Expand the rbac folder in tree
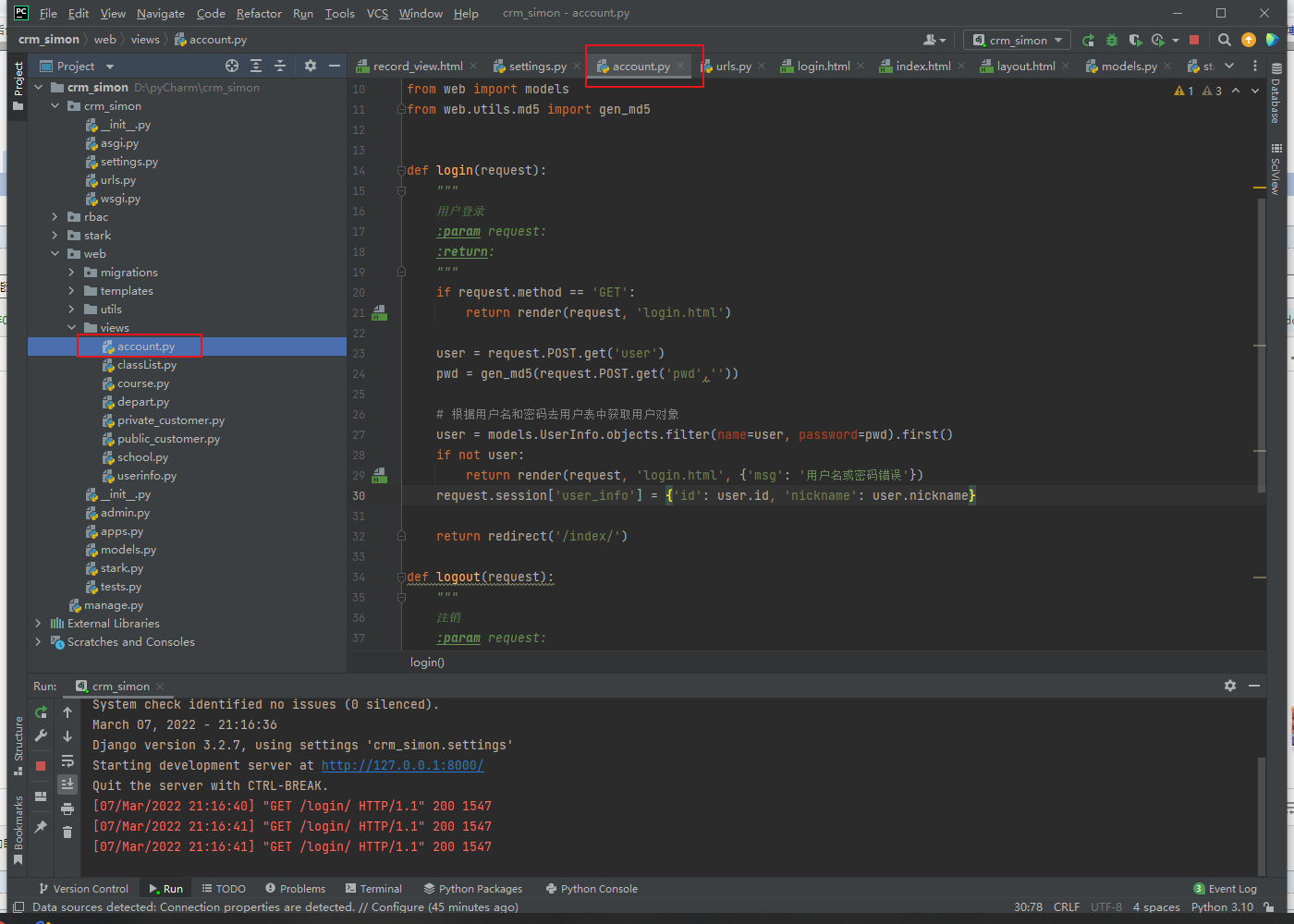This screenshot has height=924, width=1294. point(55,217)
